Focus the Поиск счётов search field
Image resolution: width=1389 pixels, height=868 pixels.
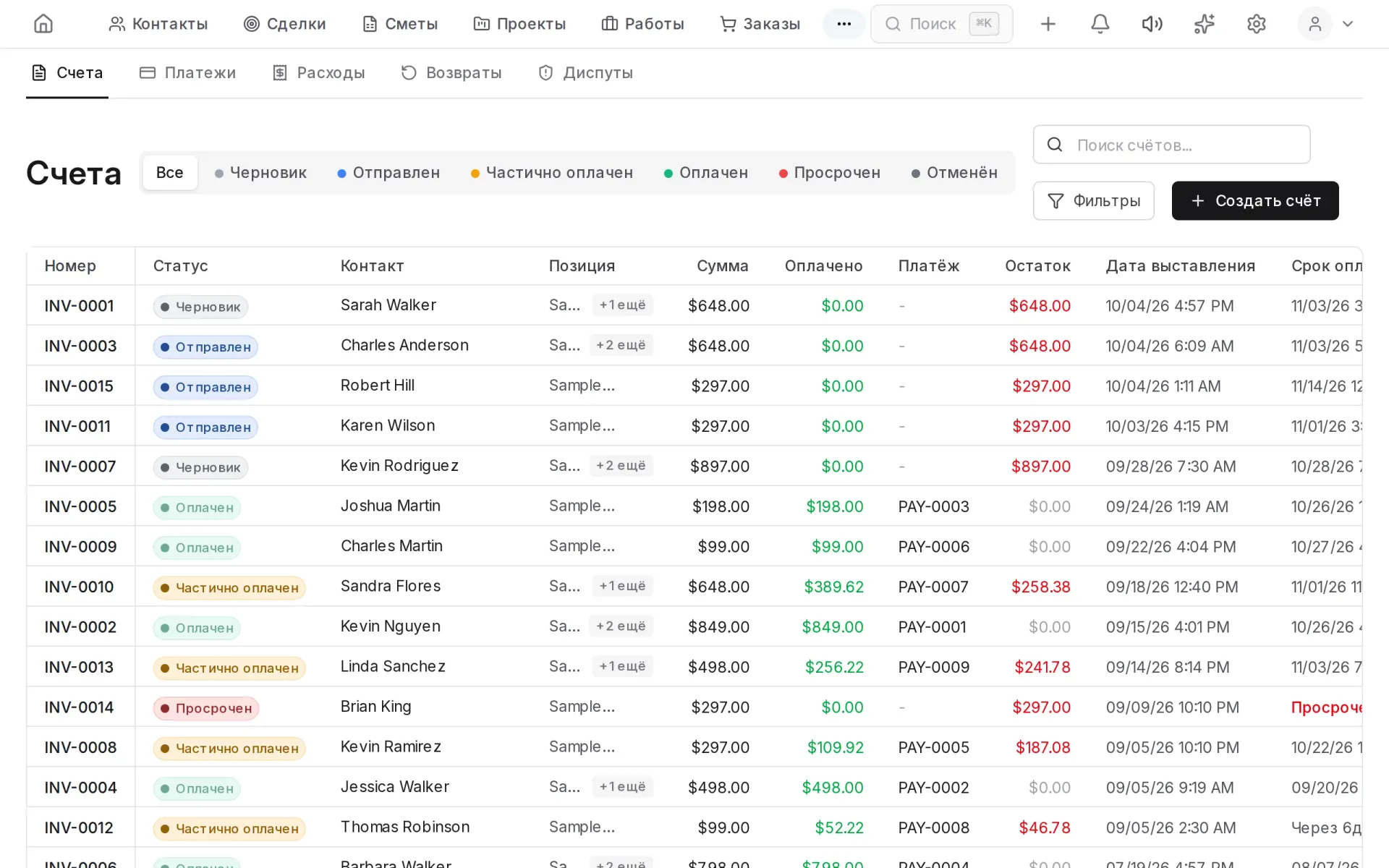pos(1171,145)
